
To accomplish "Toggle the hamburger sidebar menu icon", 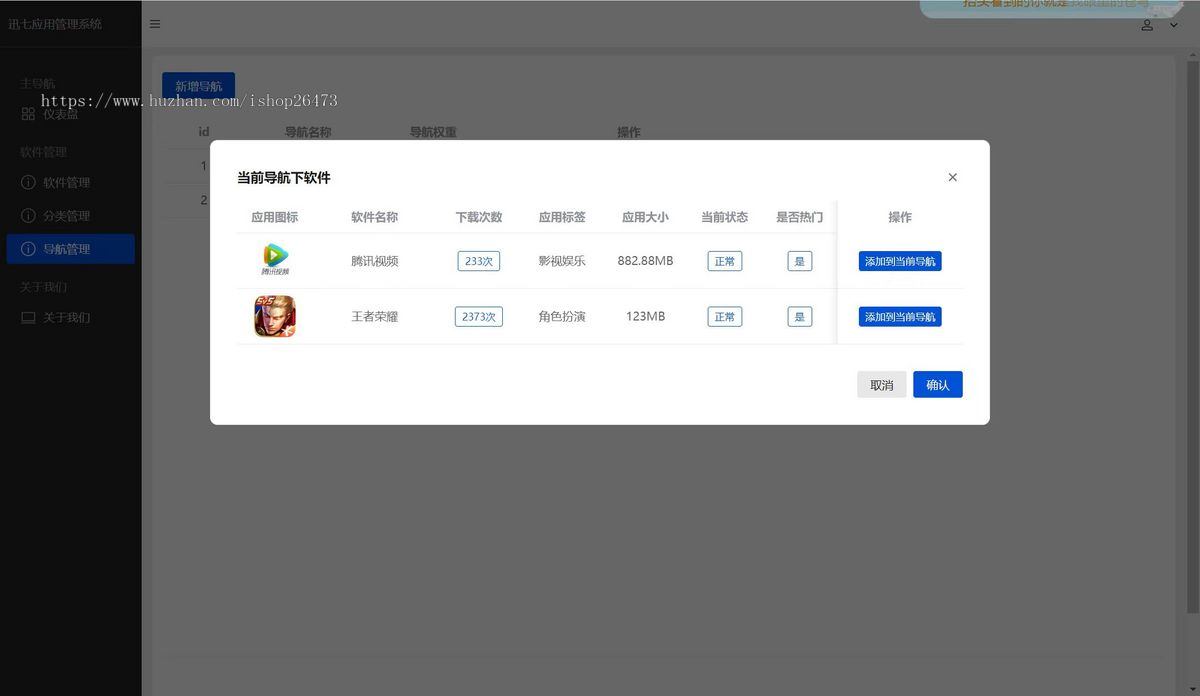I will coord(155,24).
